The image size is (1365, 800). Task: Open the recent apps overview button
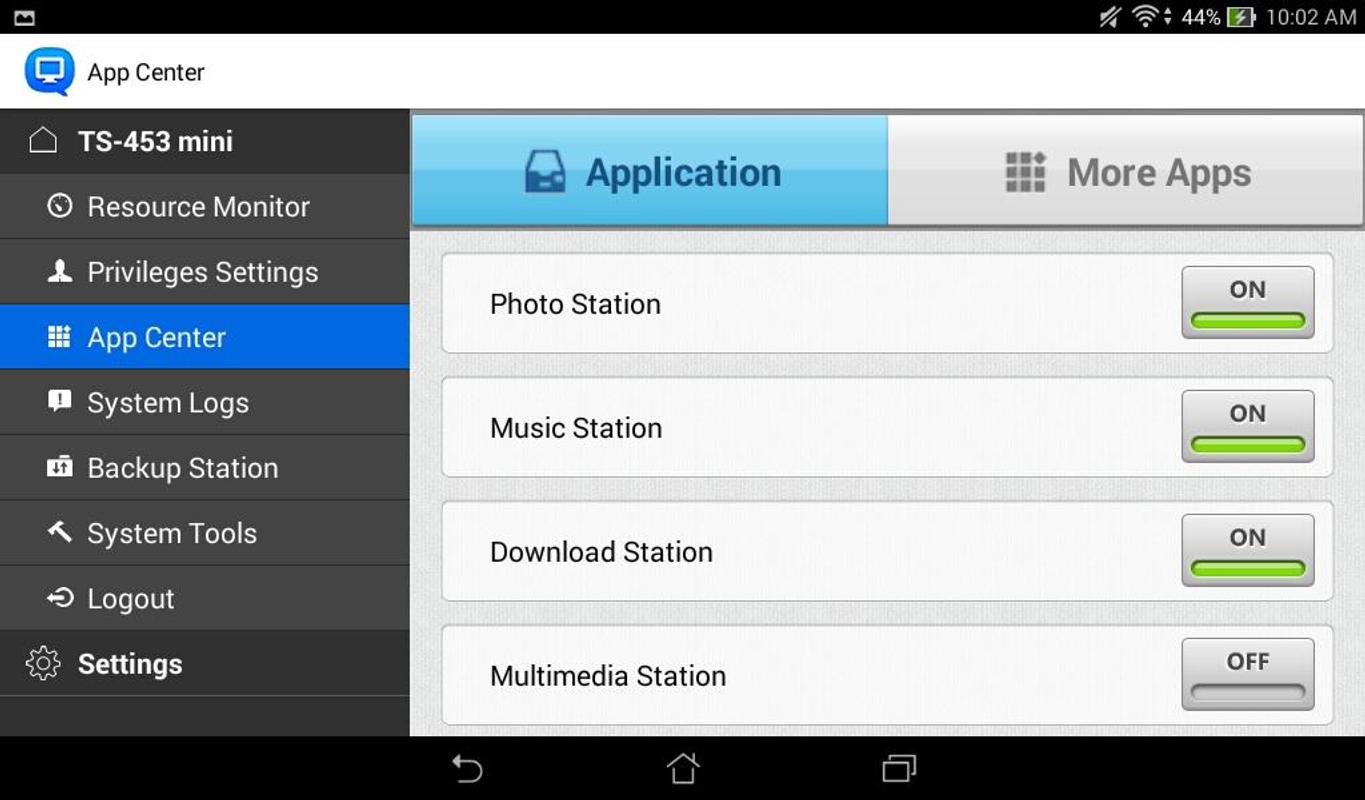(899, 768)
